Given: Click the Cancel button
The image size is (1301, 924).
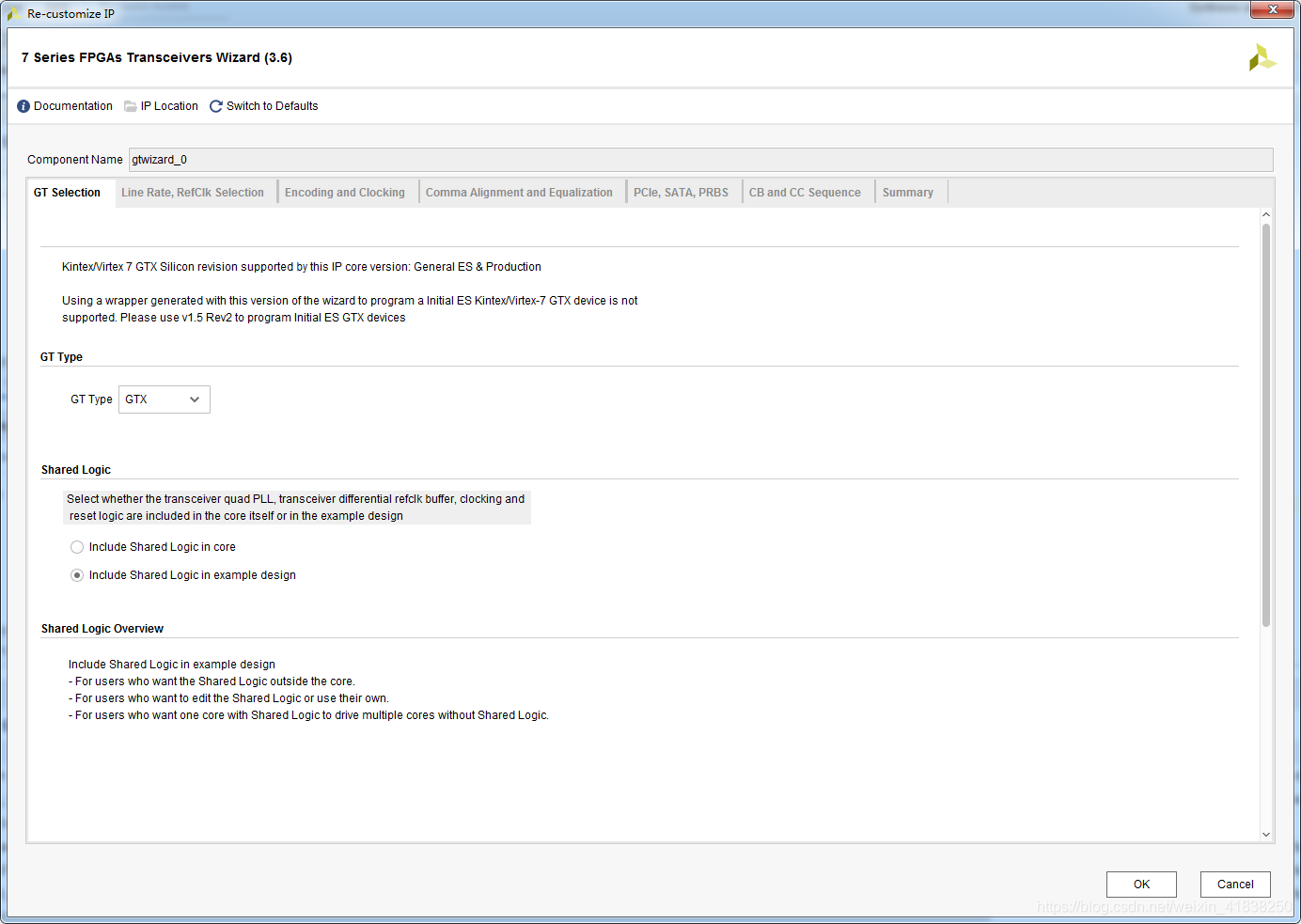Looking at the screenshot, I should pos(1235,885).
